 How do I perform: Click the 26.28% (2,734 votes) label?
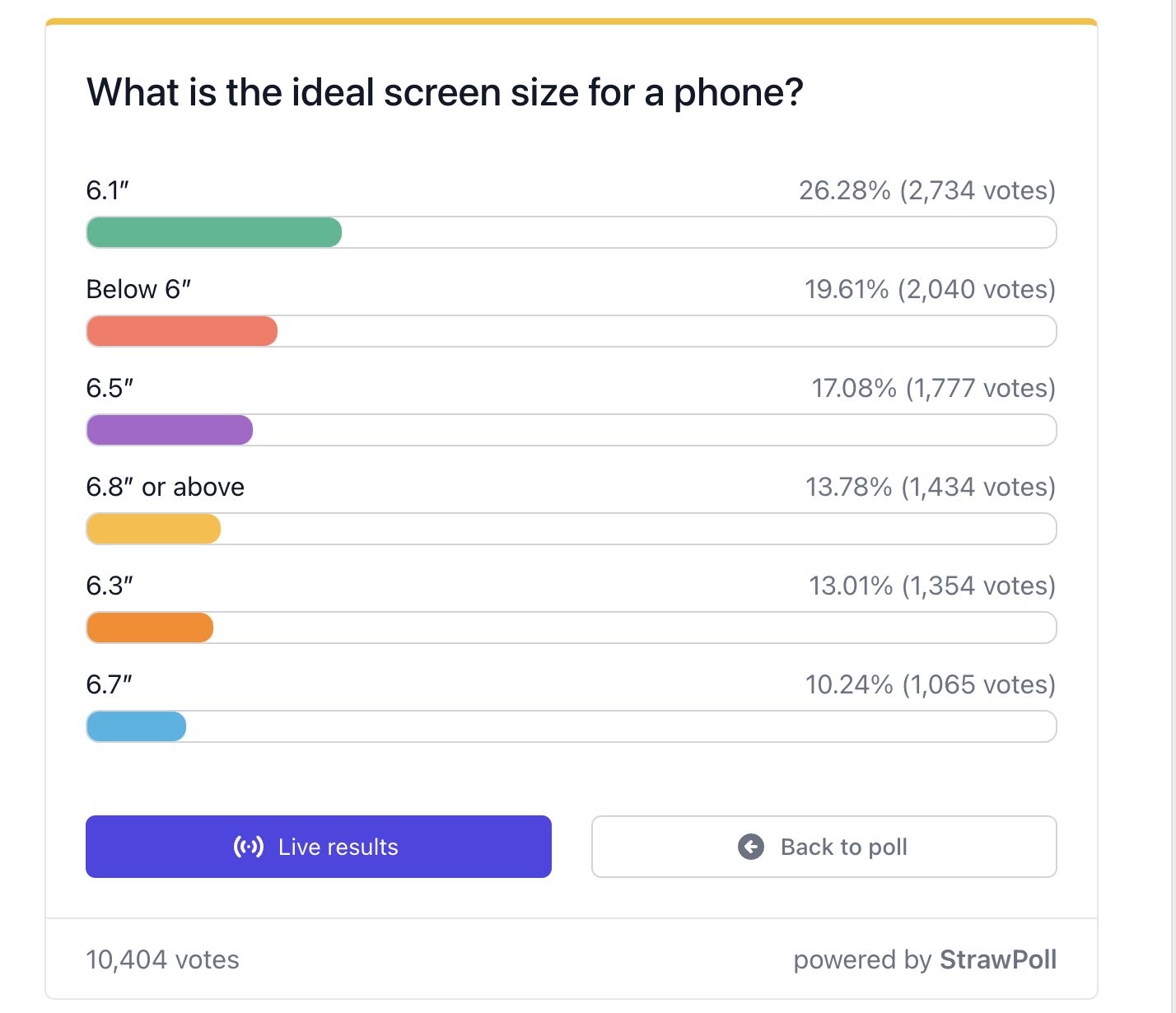(x=927, y=190)
